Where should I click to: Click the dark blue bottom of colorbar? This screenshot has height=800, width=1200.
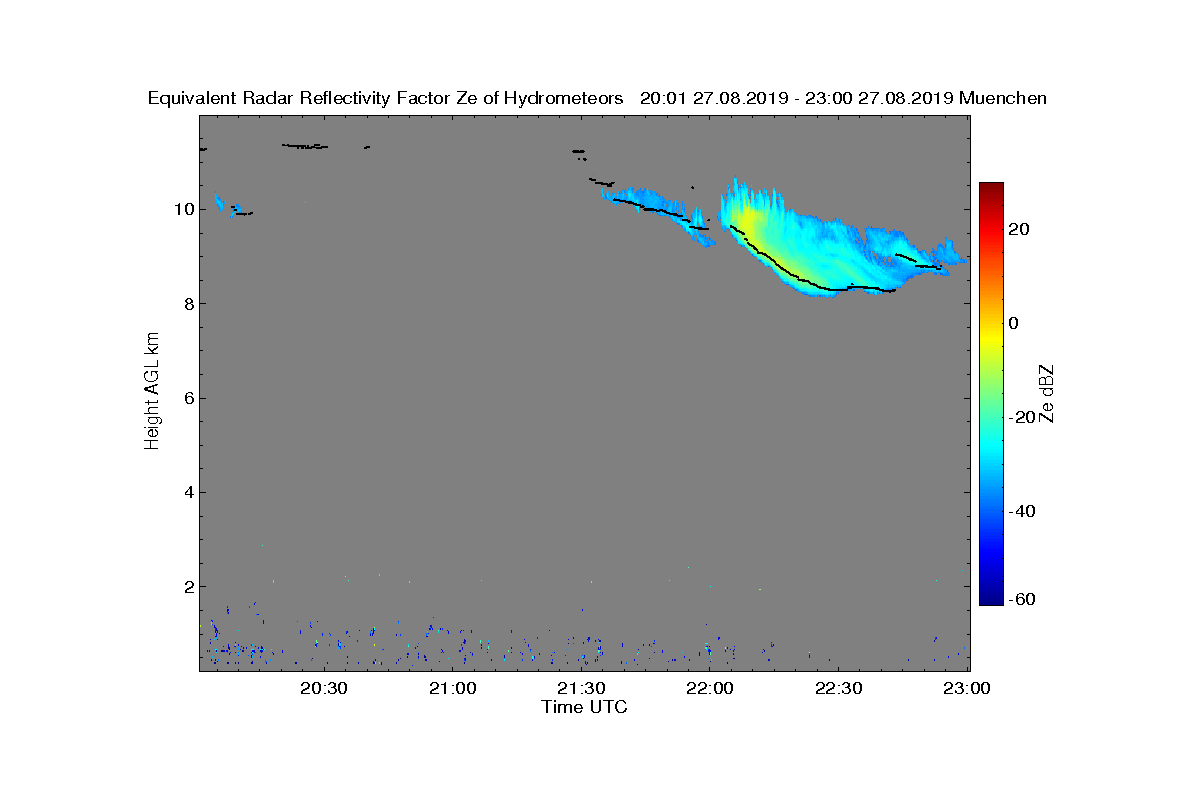pyautogui.click(x=991, y=598)
